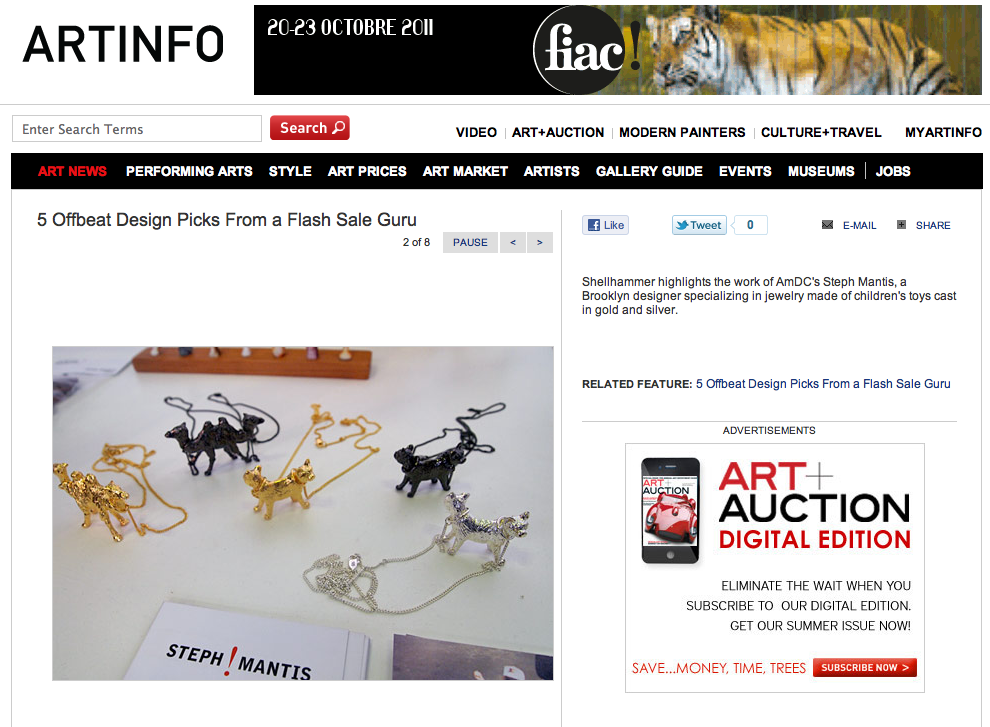Advance to next slide arrow
The height and width of the screenshot is (727, 990).
(x=540, y=243)
